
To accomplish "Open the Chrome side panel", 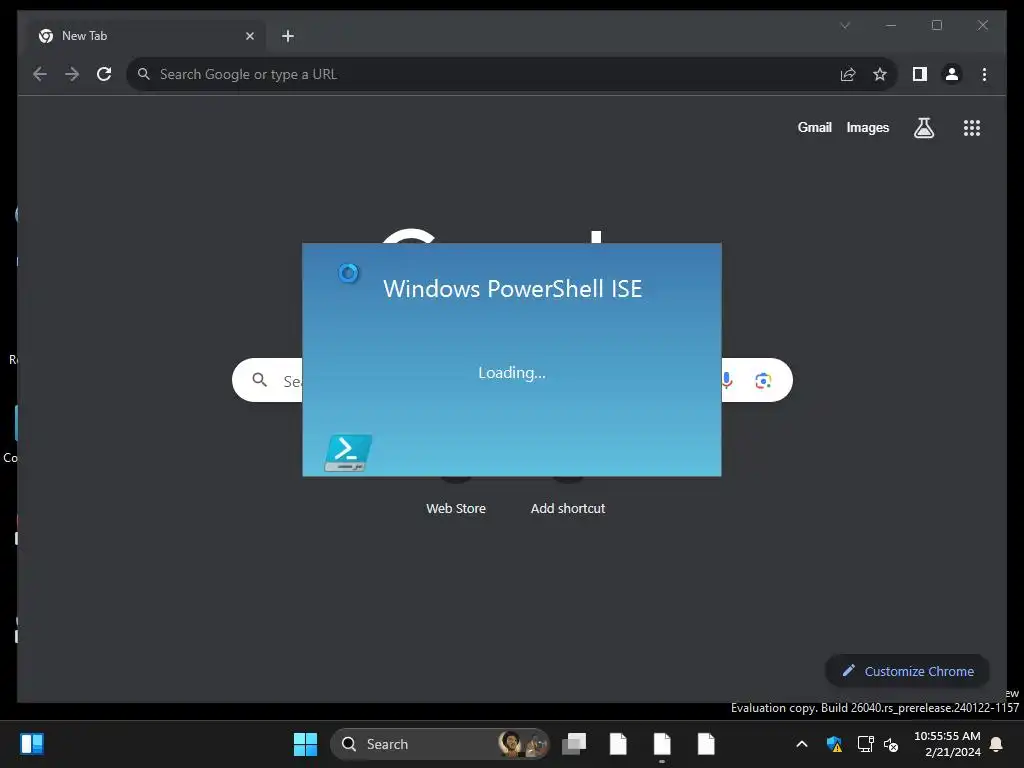I will tap(920, 74).
